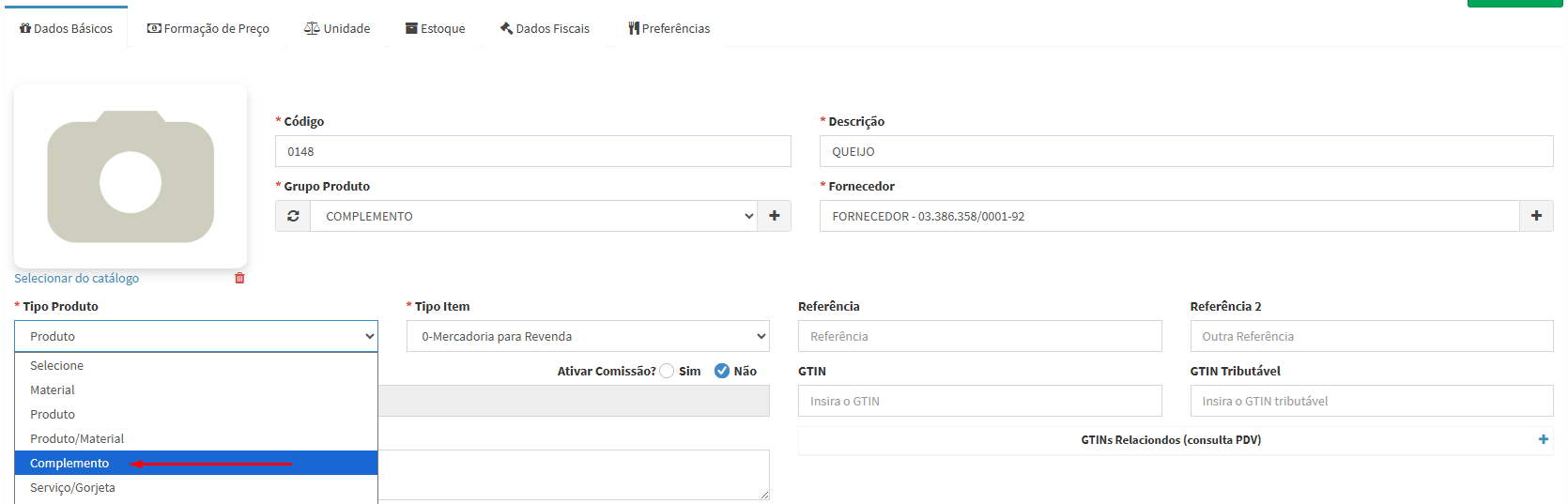Select Sim for Ativar Comissão
Viewport: 1568px width, 504px height.
tap(668, 371)
